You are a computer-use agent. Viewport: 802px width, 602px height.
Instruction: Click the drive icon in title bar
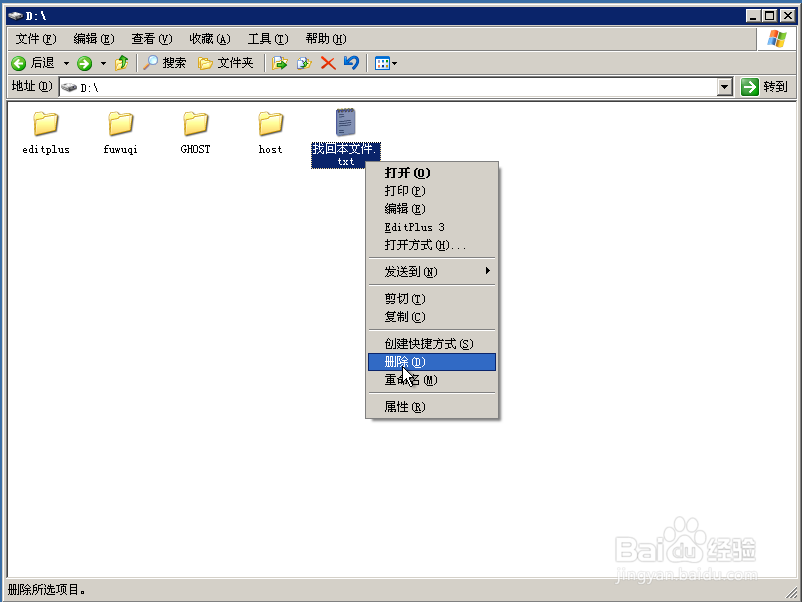(x=15, y=16)
